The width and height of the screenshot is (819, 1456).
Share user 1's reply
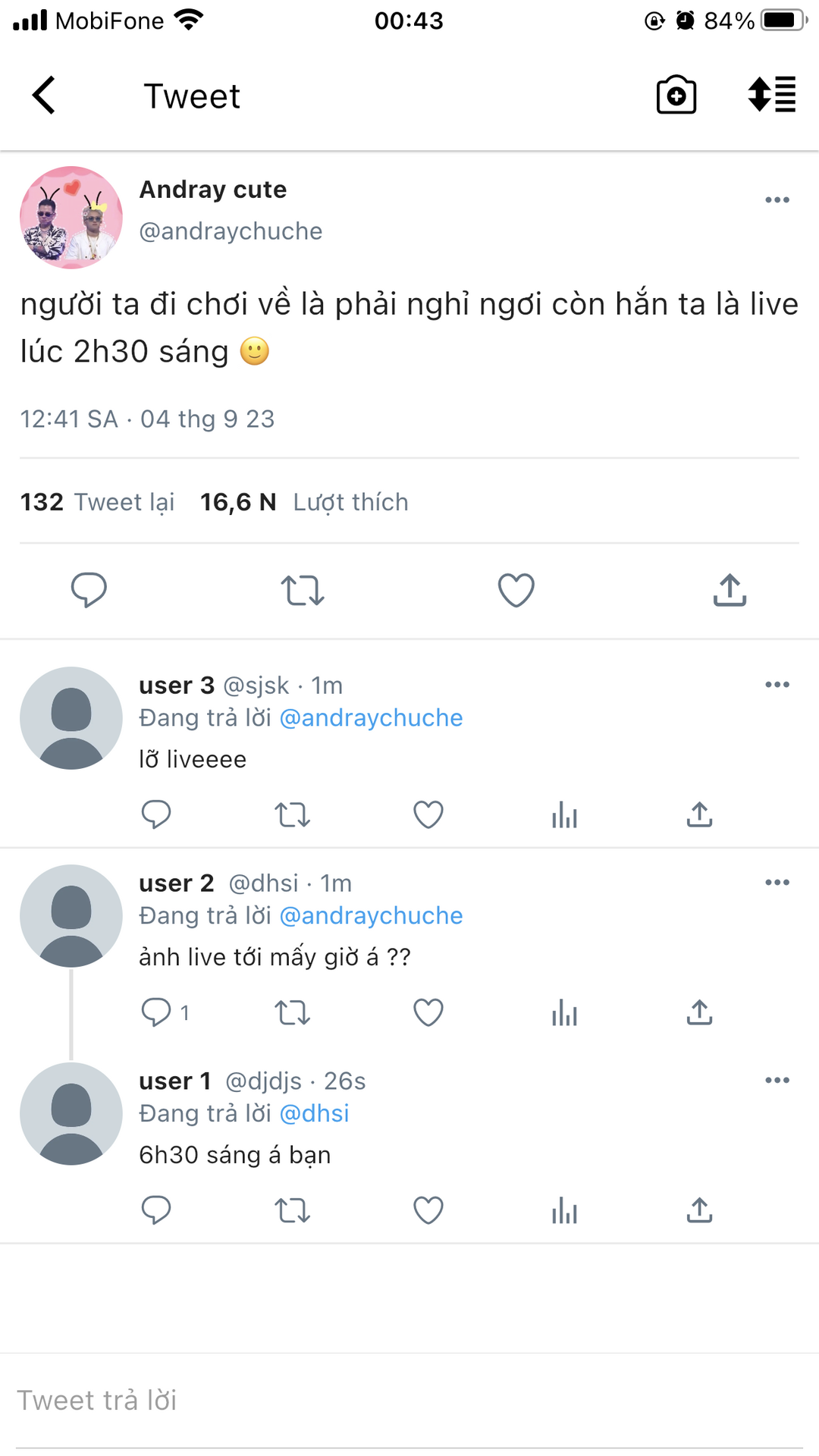click(x=699, y=1210)
